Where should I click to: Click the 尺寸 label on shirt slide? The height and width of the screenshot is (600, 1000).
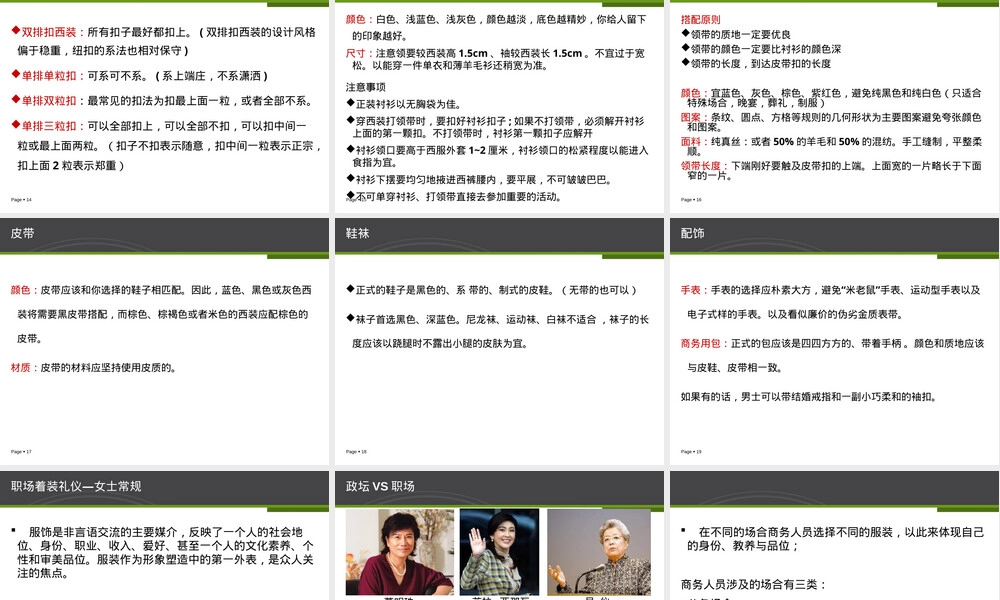pyautogui.click(x=355, y=54)
